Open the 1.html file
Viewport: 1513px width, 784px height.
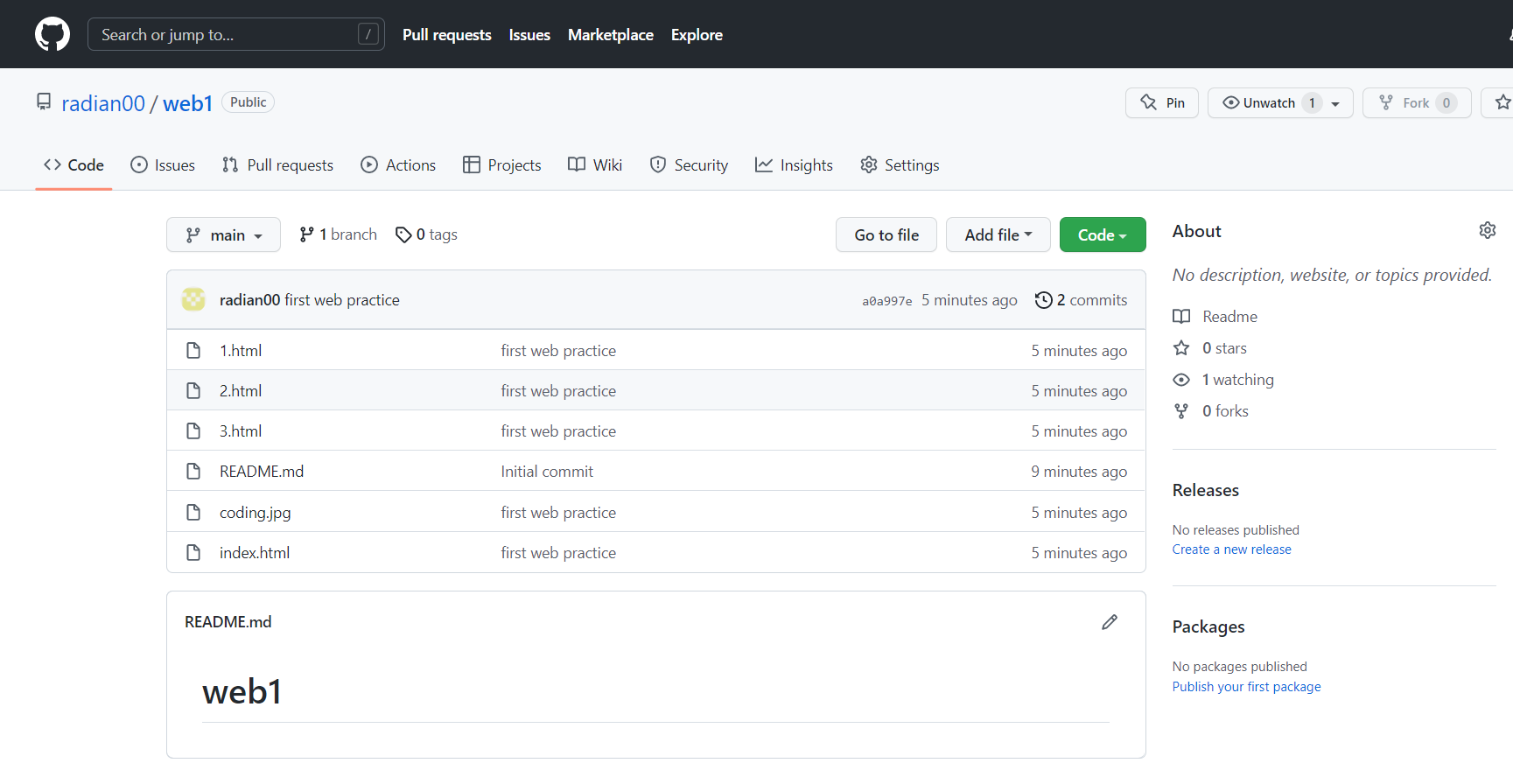pos(241,350)
